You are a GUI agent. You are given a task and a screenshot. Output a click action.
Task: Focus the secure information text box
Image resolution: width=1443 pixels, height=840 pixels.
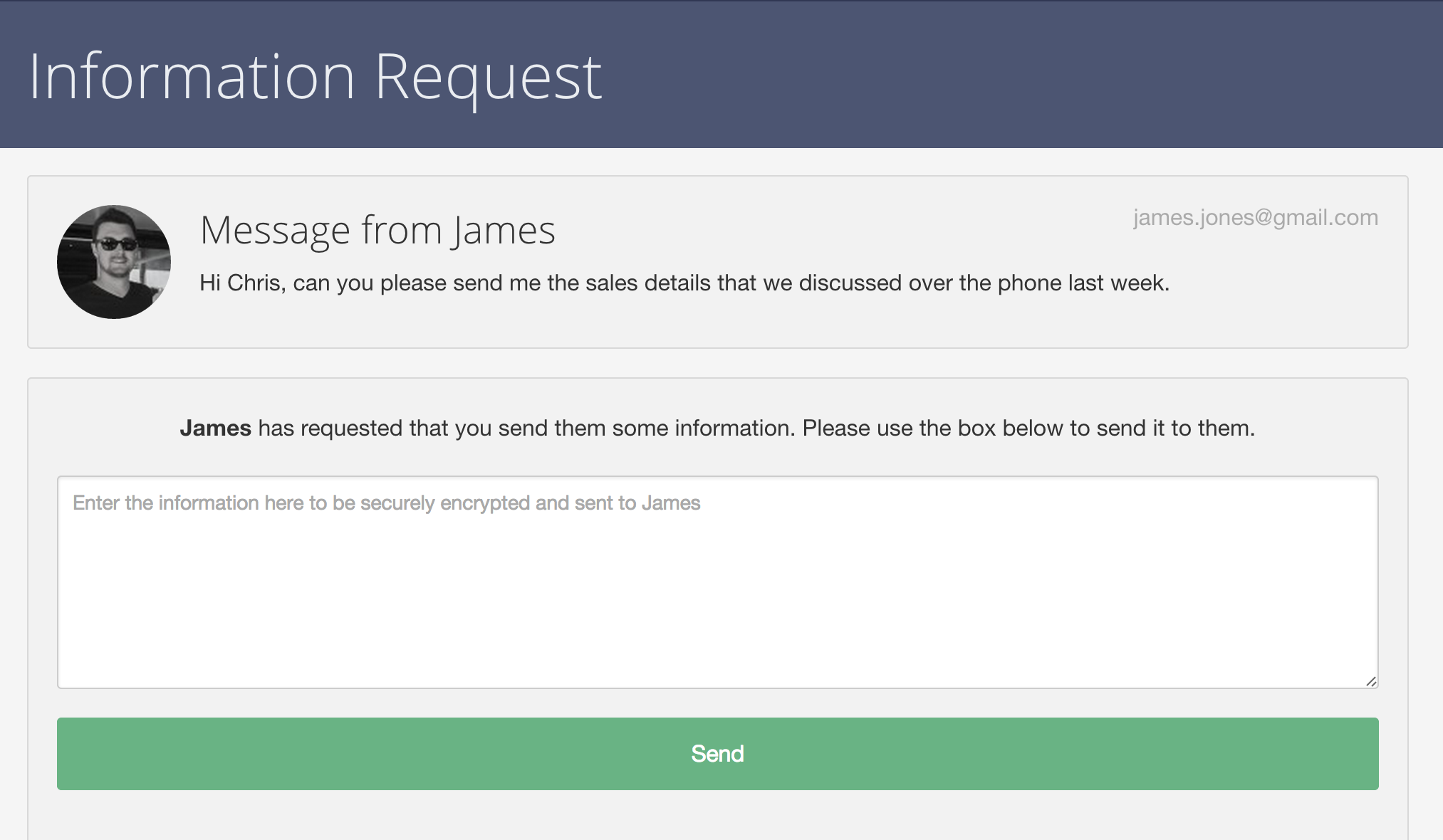tap(717, 582)
